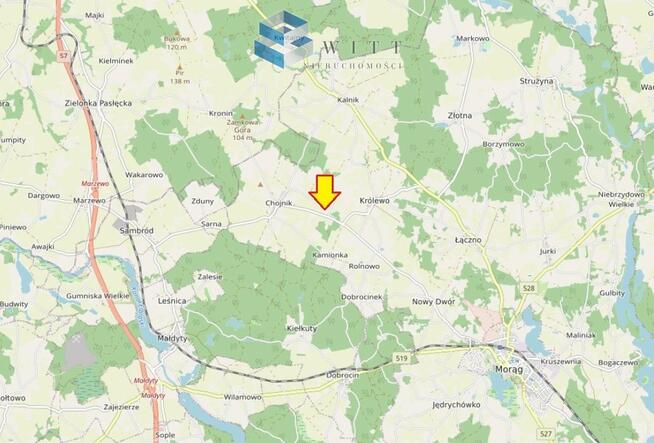Select the Królewo village label
This screenshot has height=443, width=654.
[375, 201]
